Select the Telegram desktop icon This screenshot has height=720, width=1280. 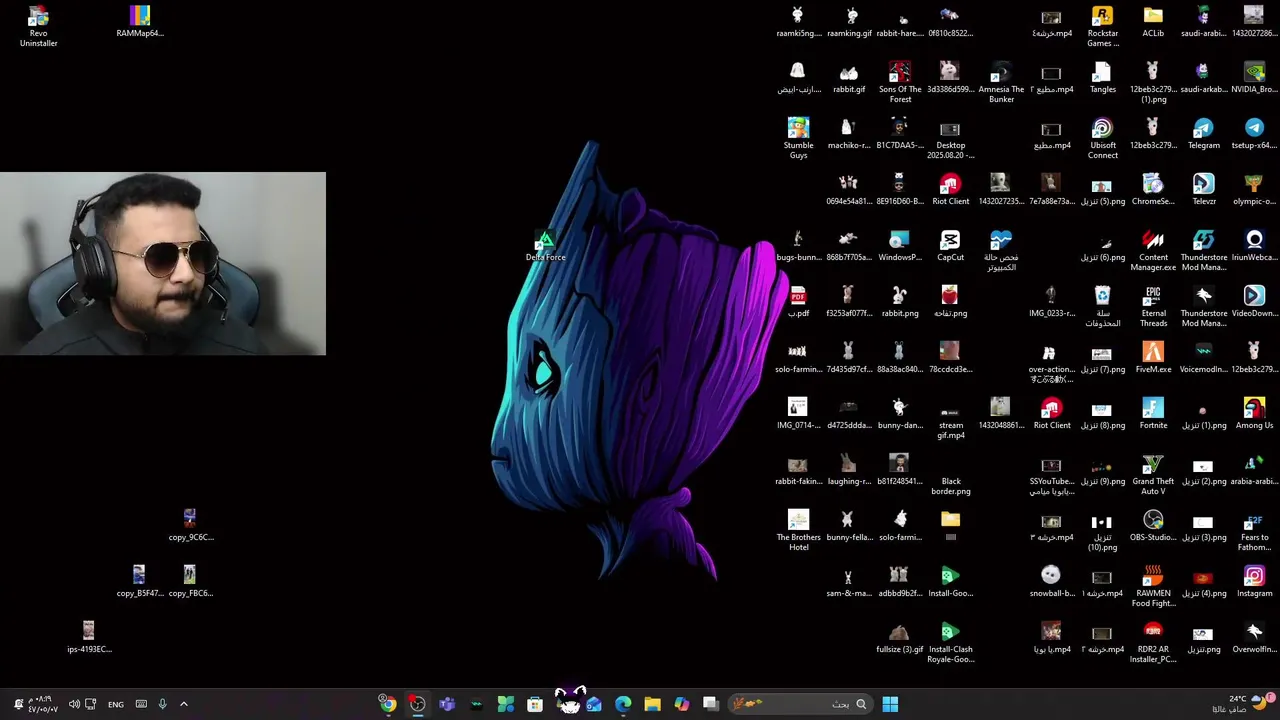point(1203,133)
